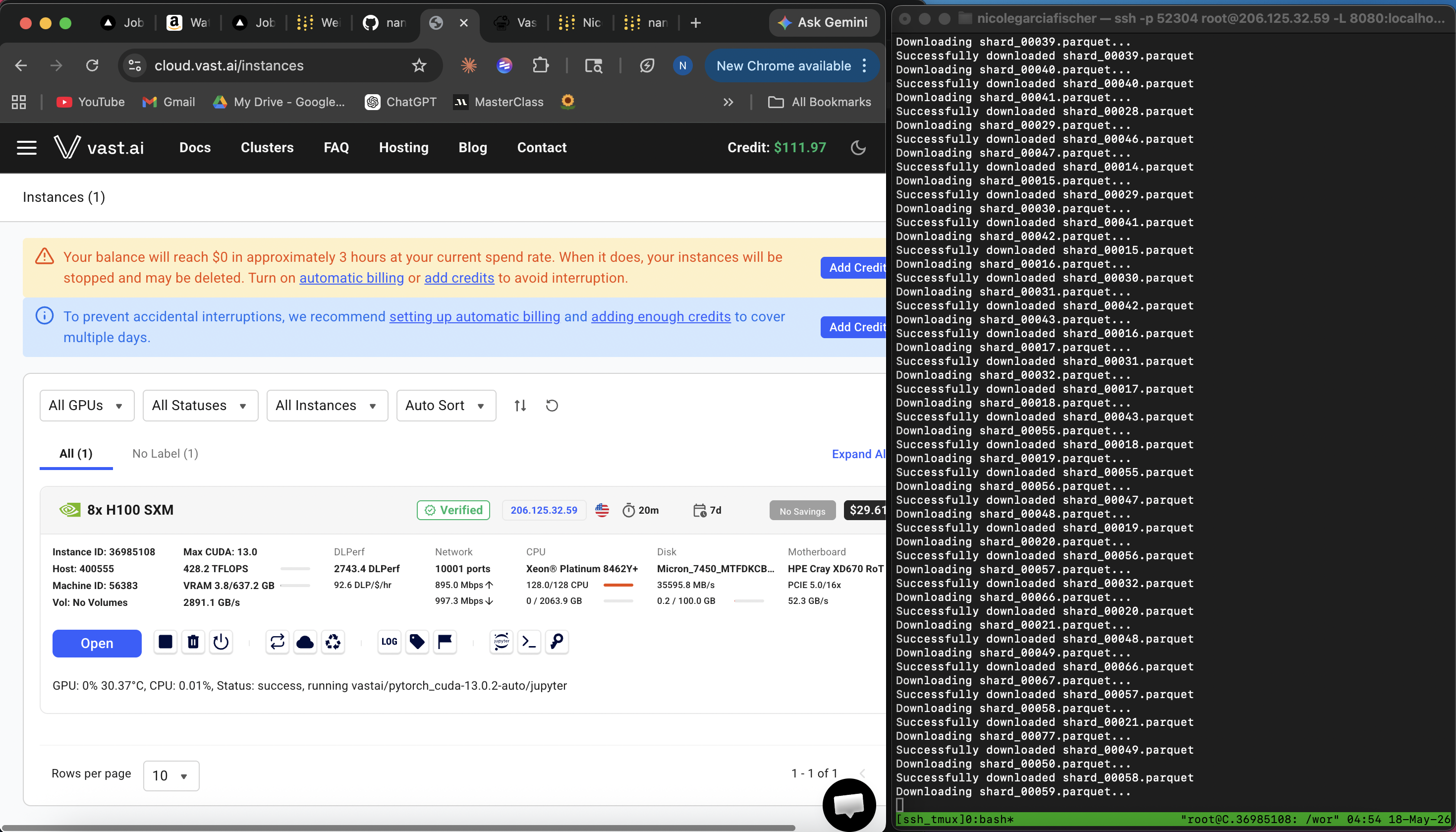1456x832 pixels.
Task: Click the instance IP 206.125.32.59 badge
Action: point(544,510)
